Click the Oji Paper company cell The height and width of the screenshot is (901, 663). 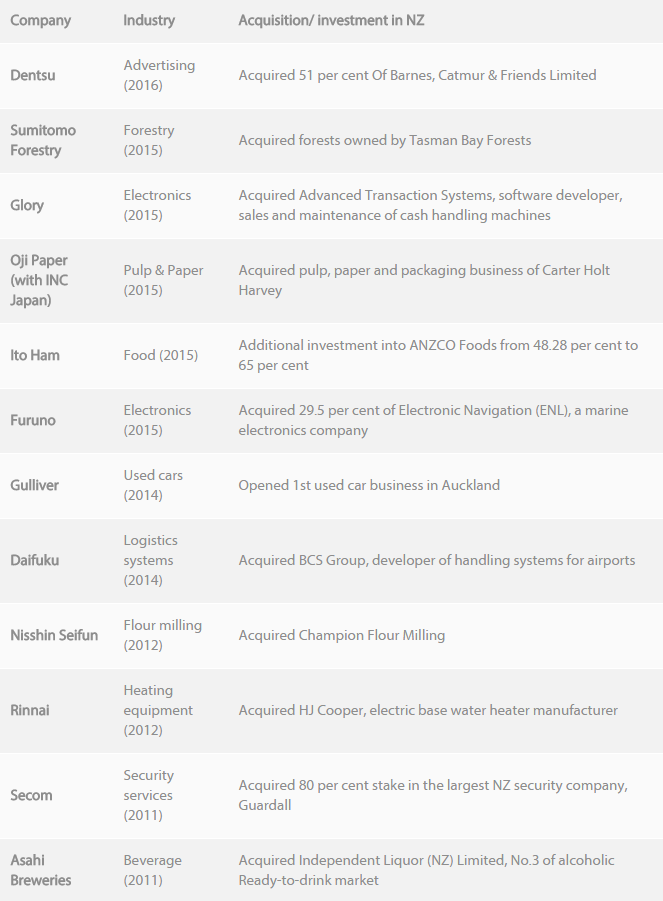point(39,280)
